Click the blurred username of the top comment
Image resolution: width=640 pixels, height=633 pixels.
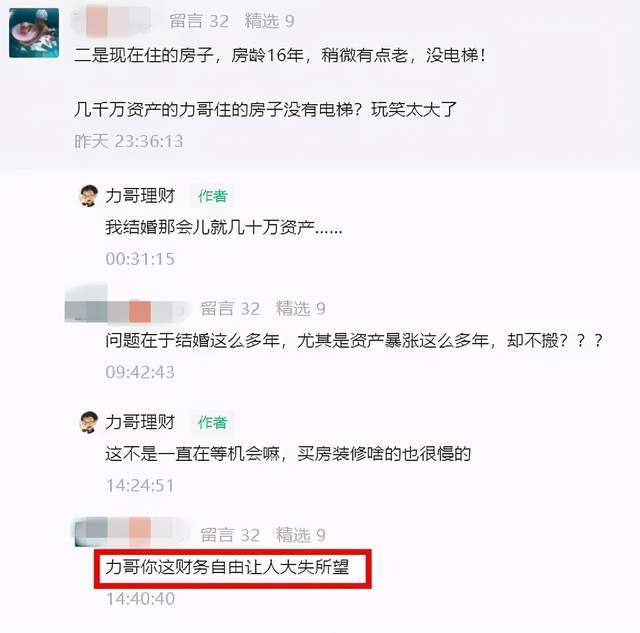[111, 20]
